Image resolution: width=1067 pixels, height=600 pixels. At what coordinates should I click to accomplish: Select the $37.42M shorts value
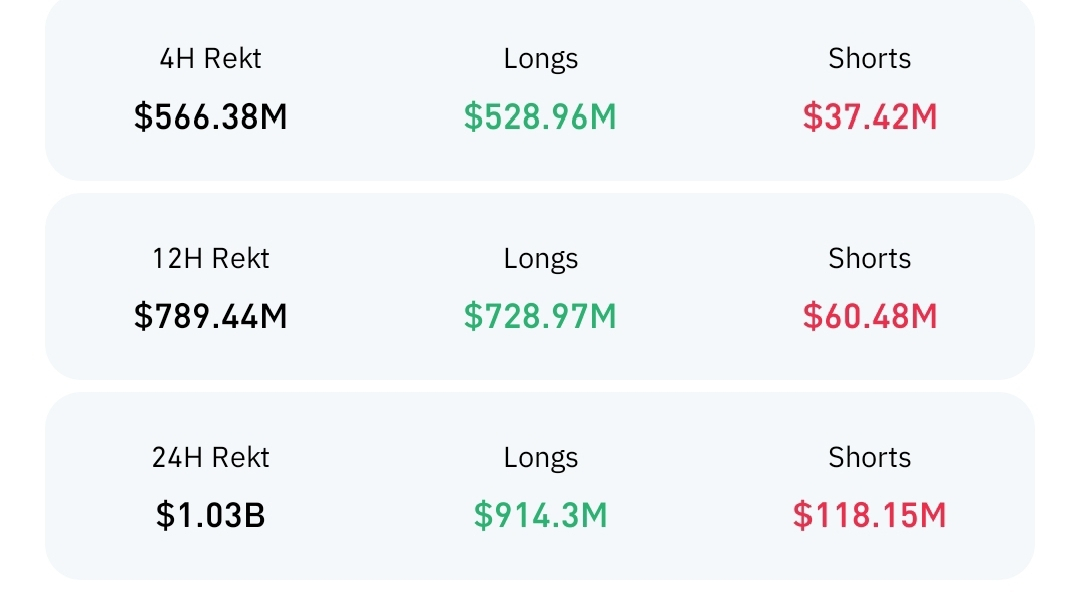pyautogui.click(x=869, y=117)
